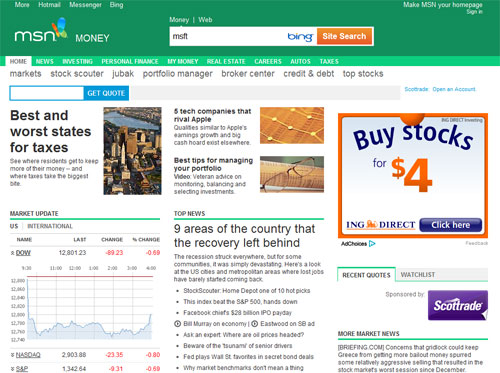
Task: Click the quote symbol input field
Action: [47, 93]
